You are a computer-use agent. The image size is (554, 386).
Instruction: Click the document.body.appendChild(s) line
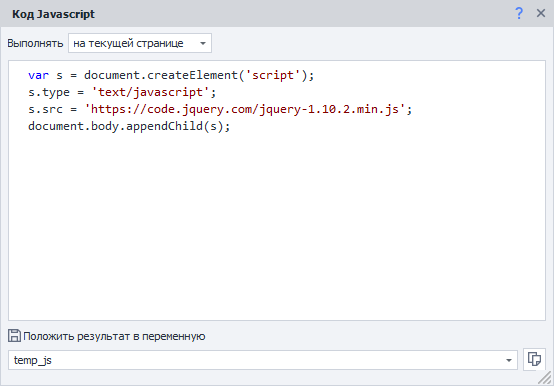point(129,126)
